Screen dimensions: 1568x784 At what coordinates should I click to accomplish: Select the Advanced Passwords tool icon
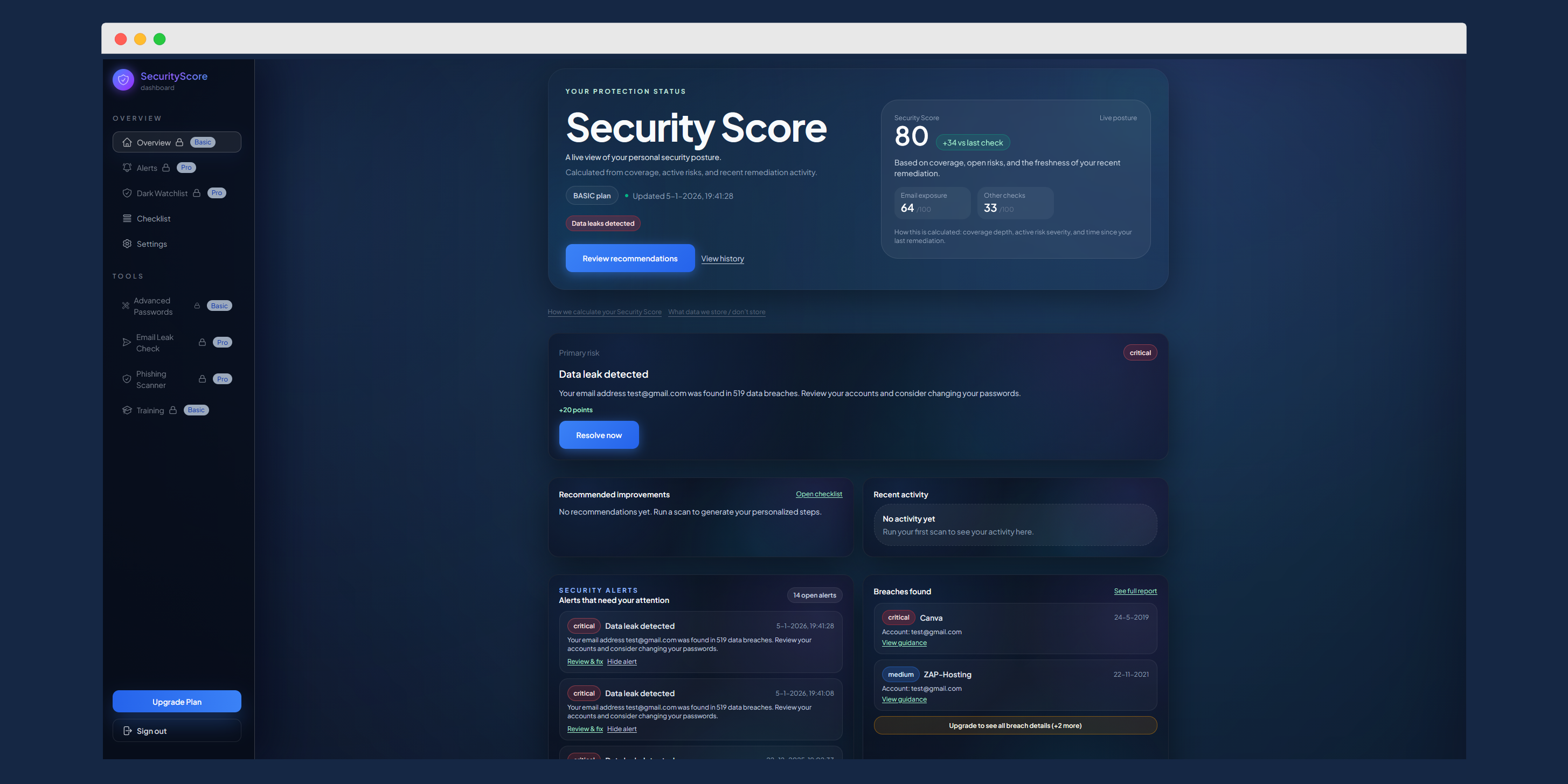(x=126, y=306)
